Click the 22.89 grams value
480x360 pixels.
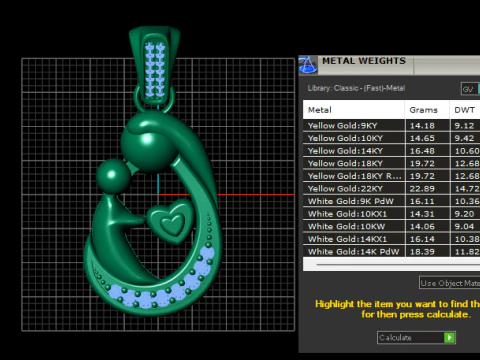422,189
